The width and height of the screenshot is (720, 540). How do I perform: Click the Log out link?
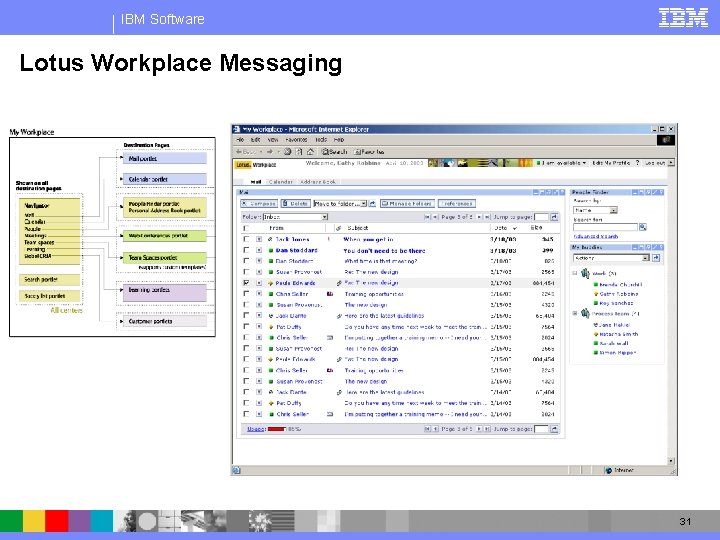[655, 163]
